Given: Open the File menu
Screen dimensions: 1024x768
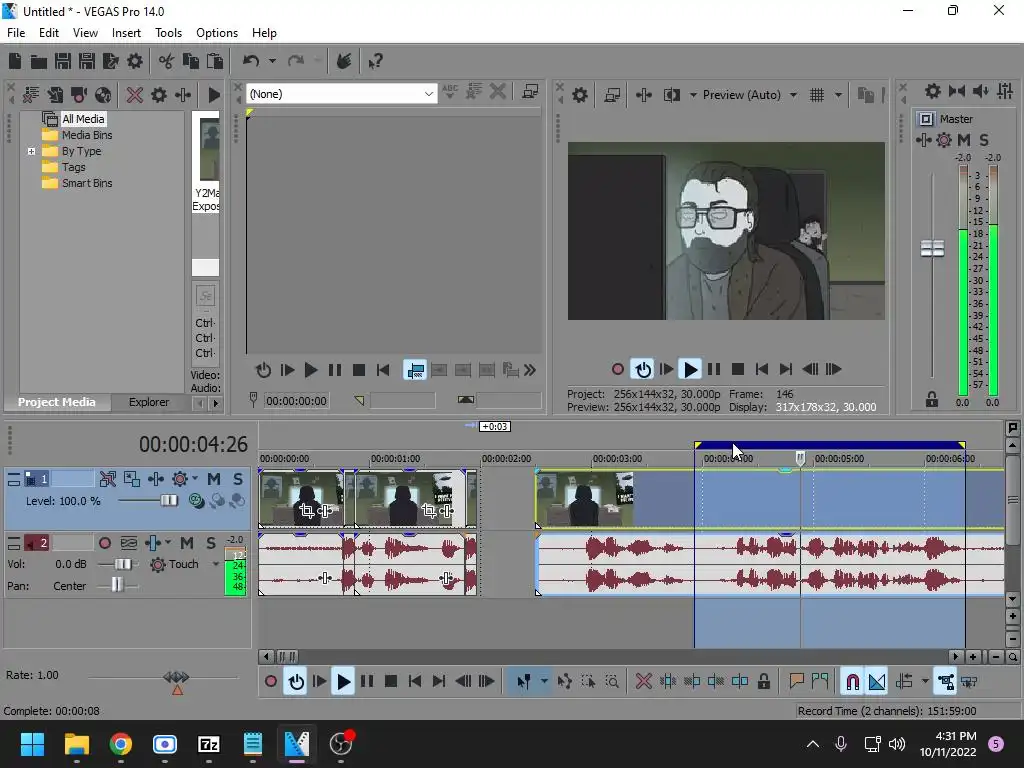Looking at the screenshot, I should [16, 33].
